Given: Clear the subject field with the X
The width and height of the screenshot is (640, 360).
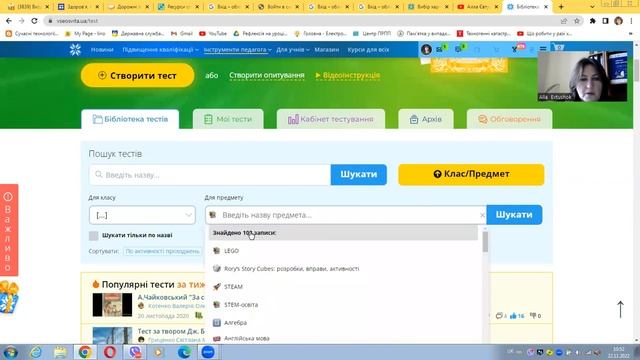Looking at the screenshot, I should pos(482,215).
